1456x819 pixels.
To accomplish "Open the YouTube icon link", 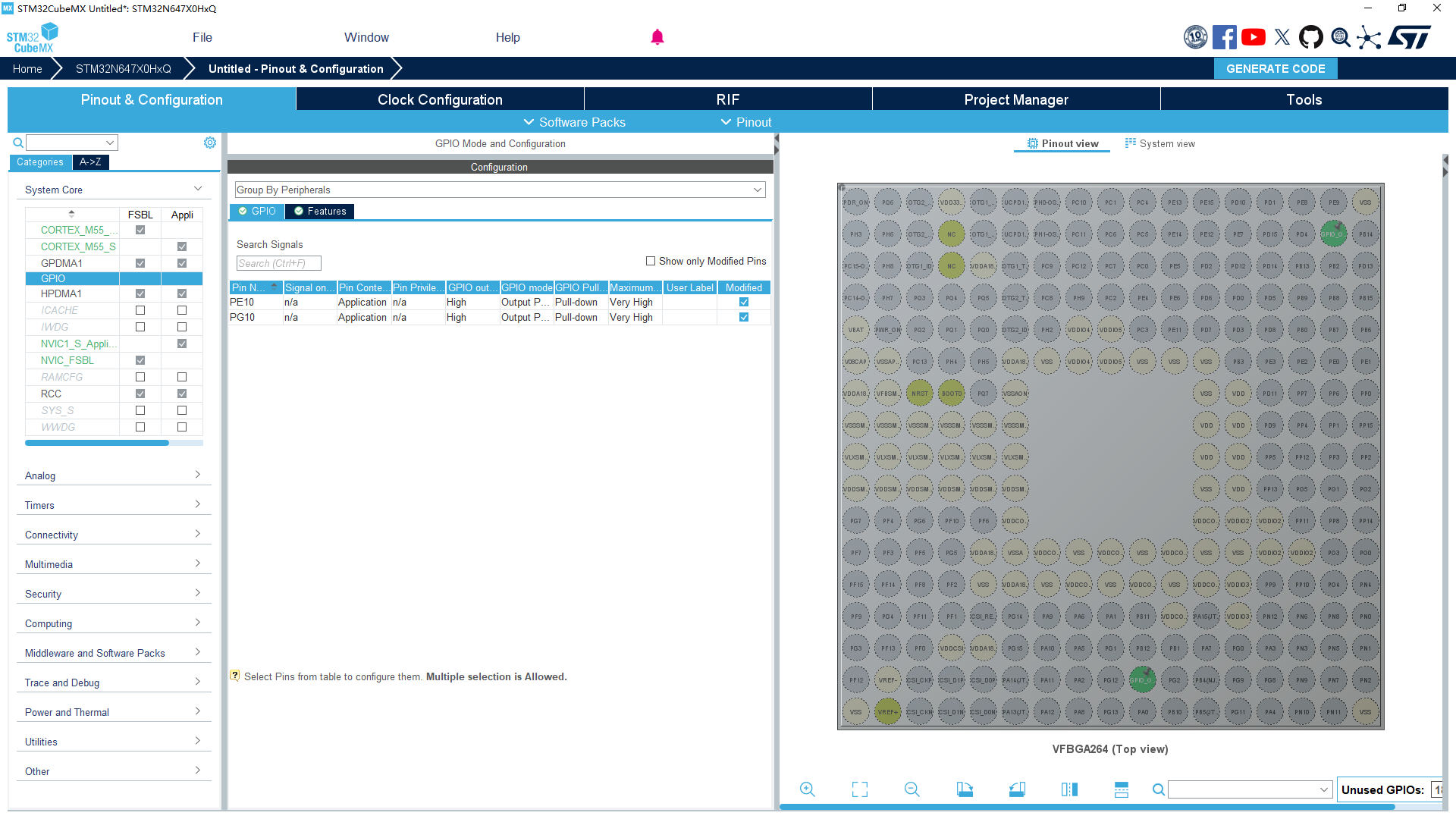I will (1254, 37).
